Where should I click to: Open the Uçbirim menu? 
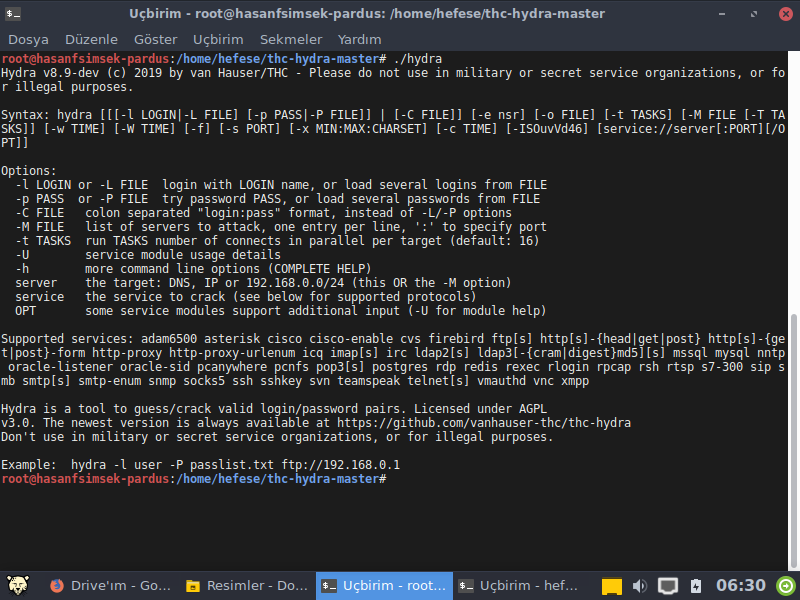coord(218,40)
